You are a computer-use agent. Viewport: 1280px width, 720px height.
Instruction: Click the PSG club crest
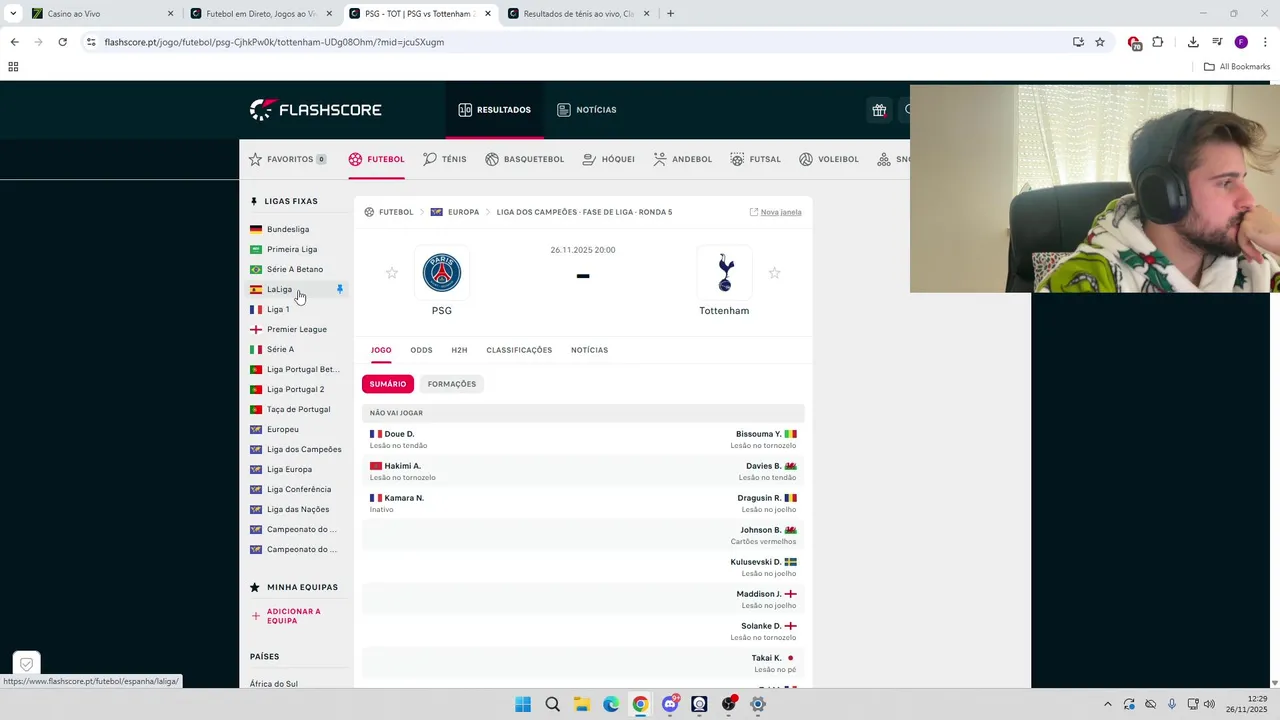tap(442, 273)
